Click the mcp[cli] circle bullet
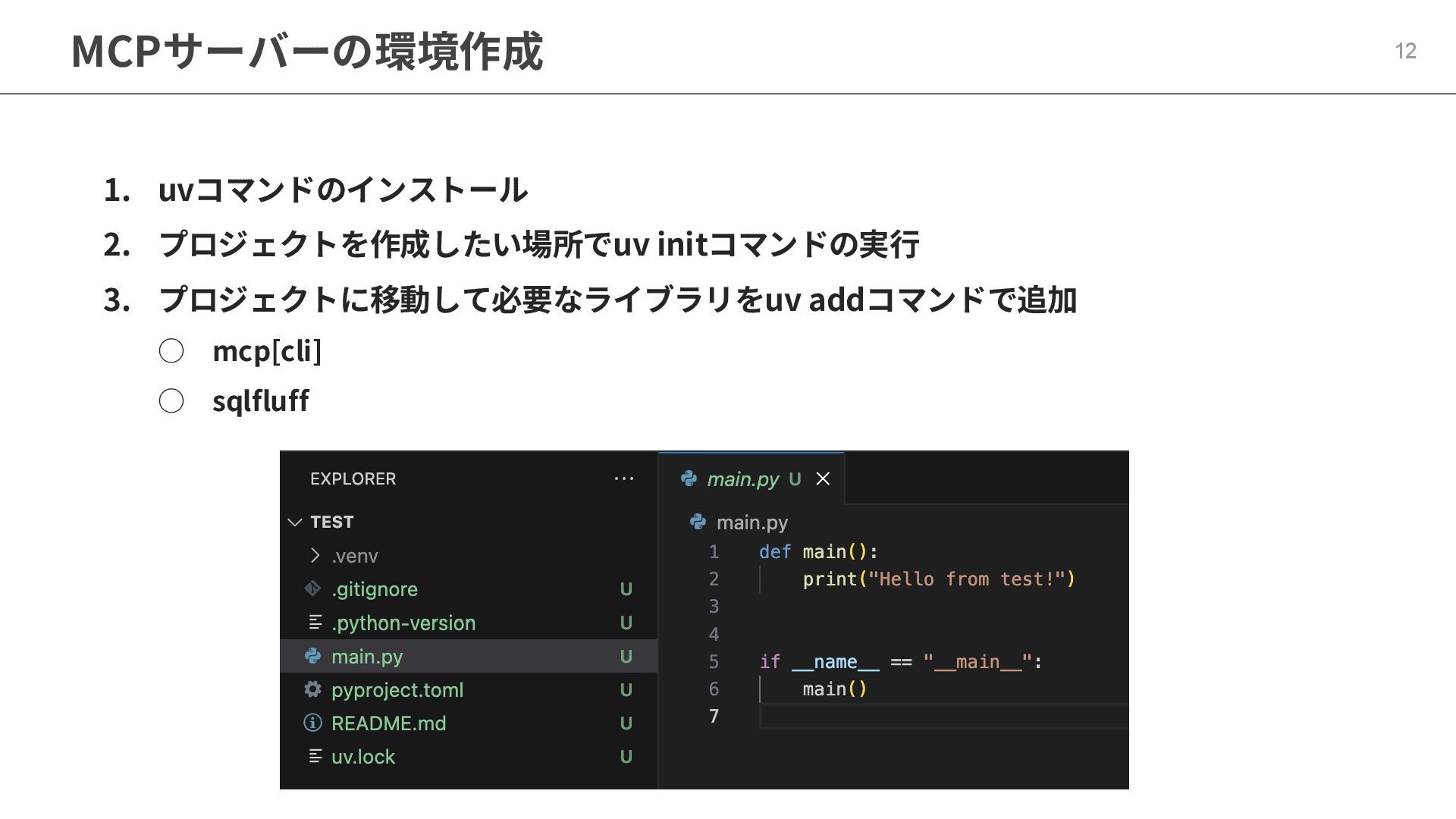 pos(171,351)
